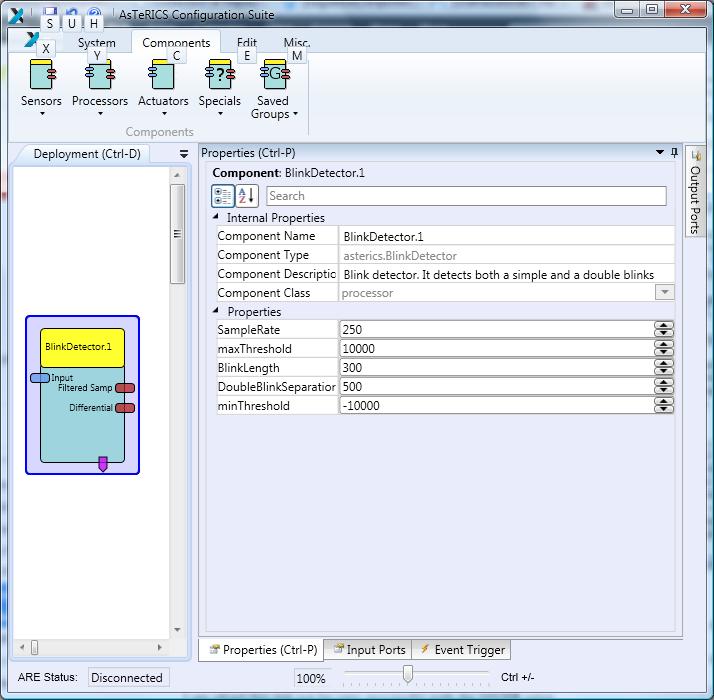Click the Save quick access icon
714x700 pixels.
[50, 12]
